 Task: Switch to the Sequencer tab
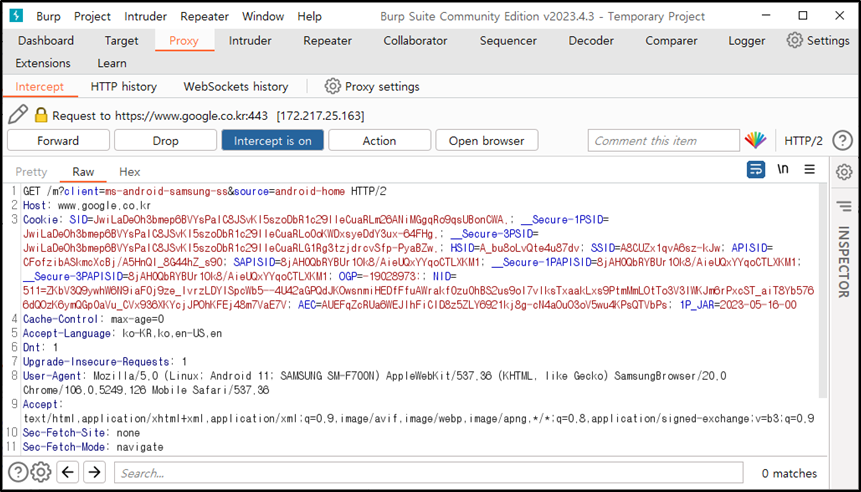point(508,41)
